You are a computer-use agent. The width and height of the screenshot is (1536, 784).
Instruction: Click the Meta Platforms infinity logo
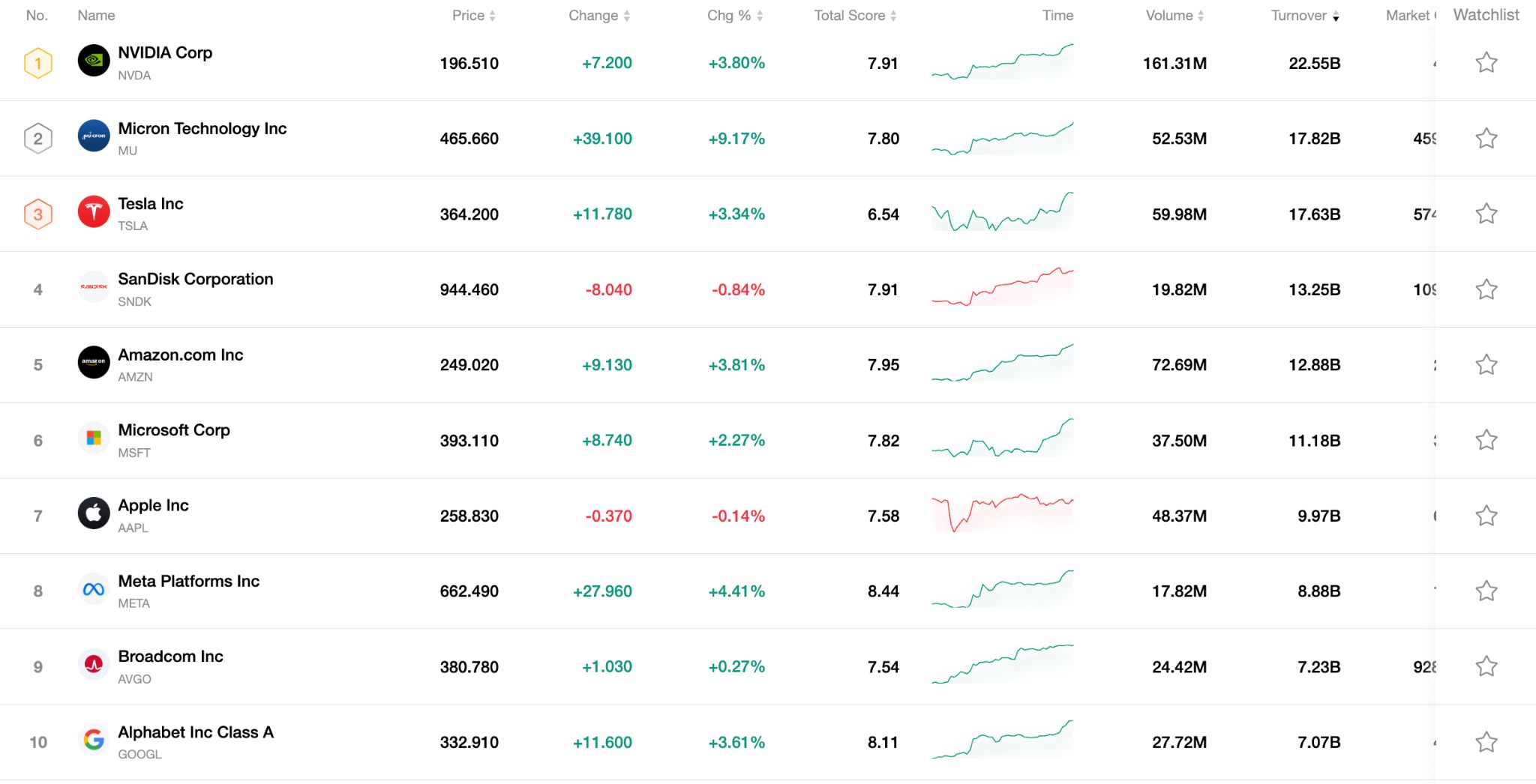click(93, 589)
